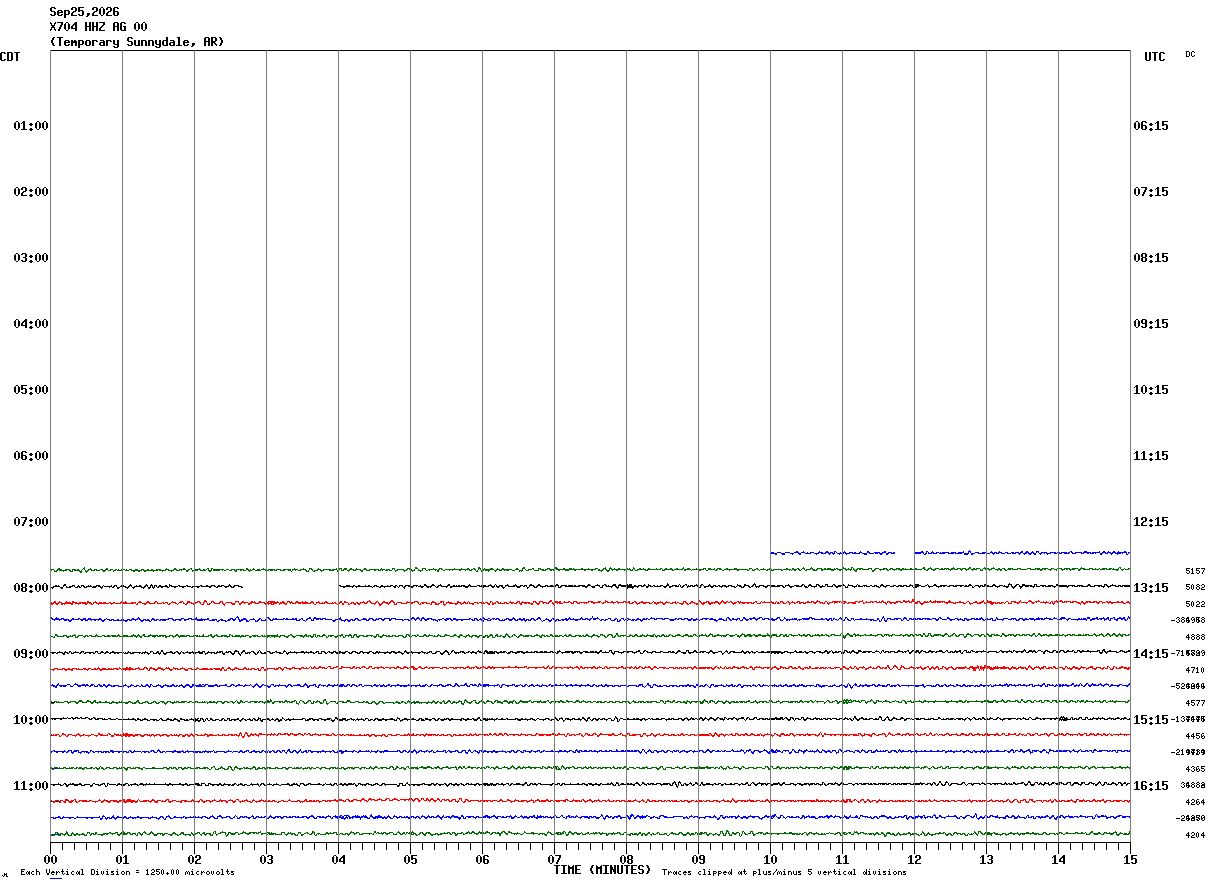Click the DC offset value 4204

click(x=1195, y=835)
